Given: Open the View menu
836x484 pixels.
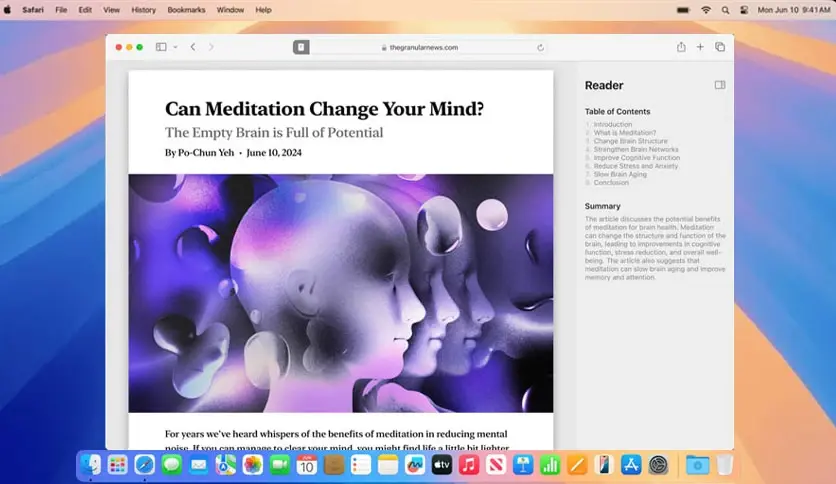Looking at the screenshot, I should pos(111,10).
